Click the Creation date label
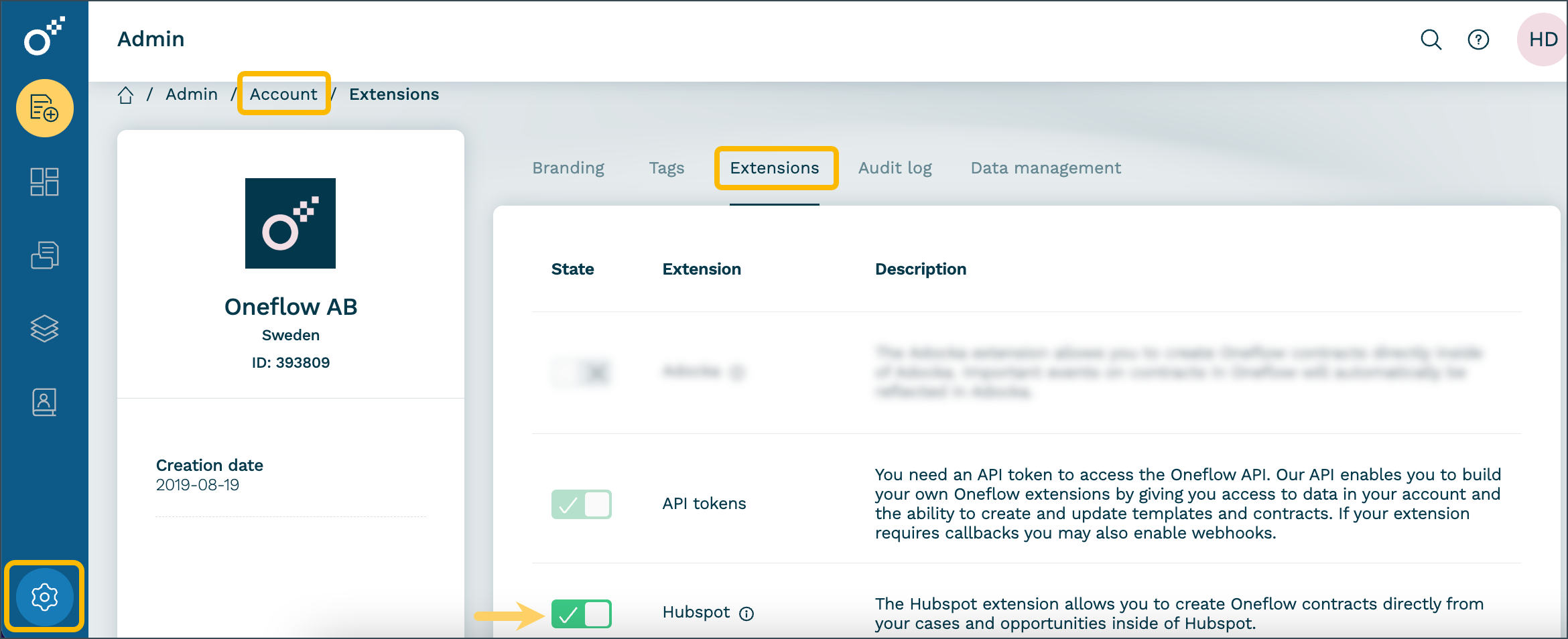Image resolution: width=1568 pixels, height=639 pixels. click(x=210, y=466)
